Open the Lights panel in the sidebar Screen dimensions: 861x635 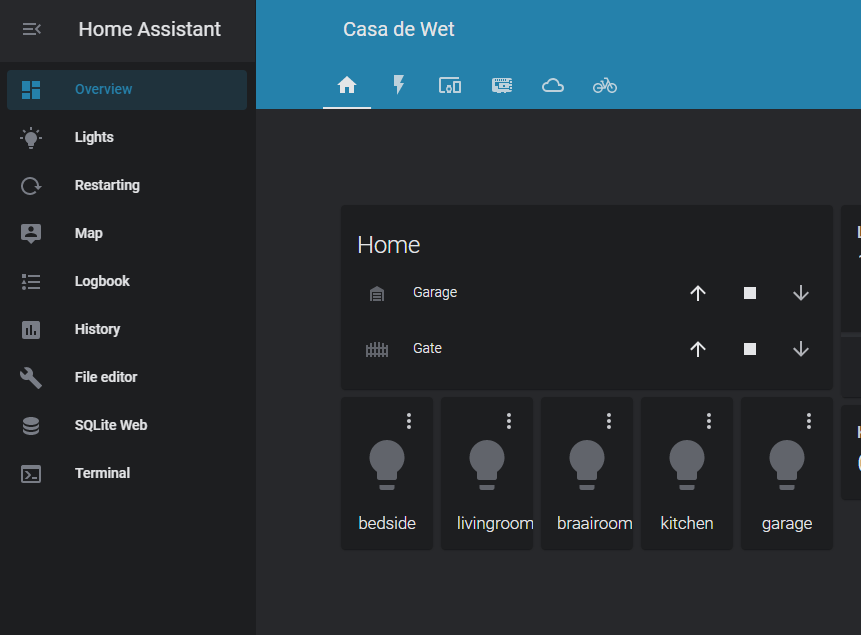tap(127, 137)
